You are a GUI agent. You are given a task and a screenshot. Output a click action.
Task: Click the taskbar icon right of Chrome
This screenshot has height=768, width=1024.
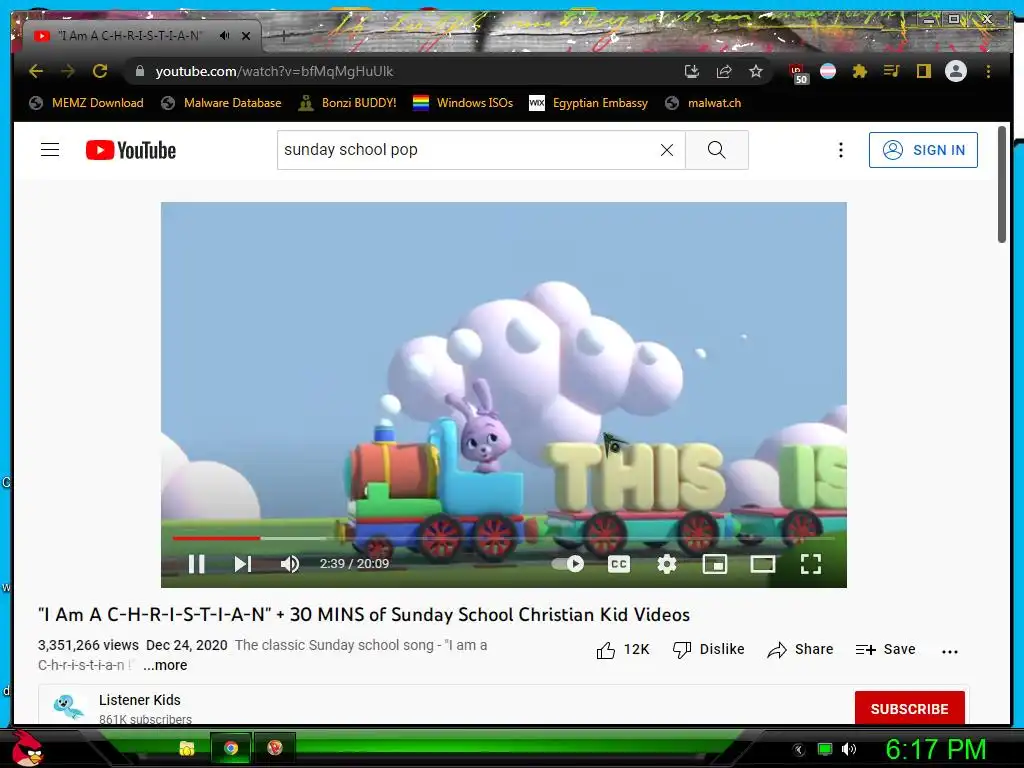click(x=275, y=748)
